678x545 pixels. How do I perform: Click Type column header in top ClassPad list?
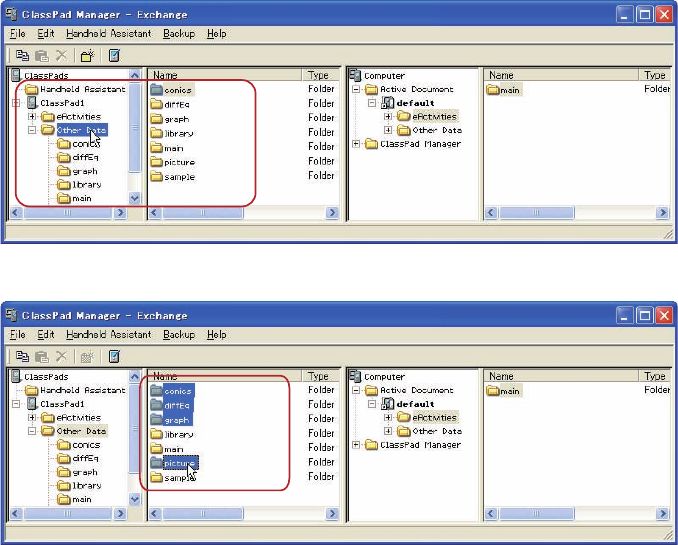(320, 75)
